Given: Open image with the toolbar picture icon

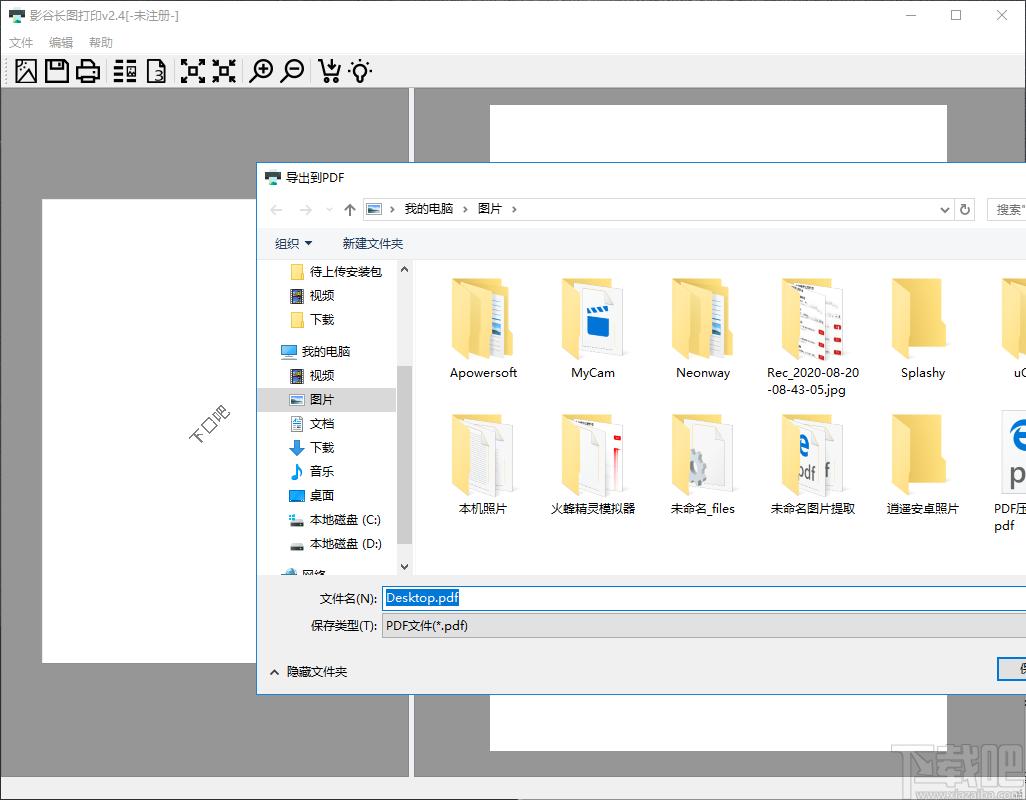Looking at the screenshot, I should tap(26, 71).
